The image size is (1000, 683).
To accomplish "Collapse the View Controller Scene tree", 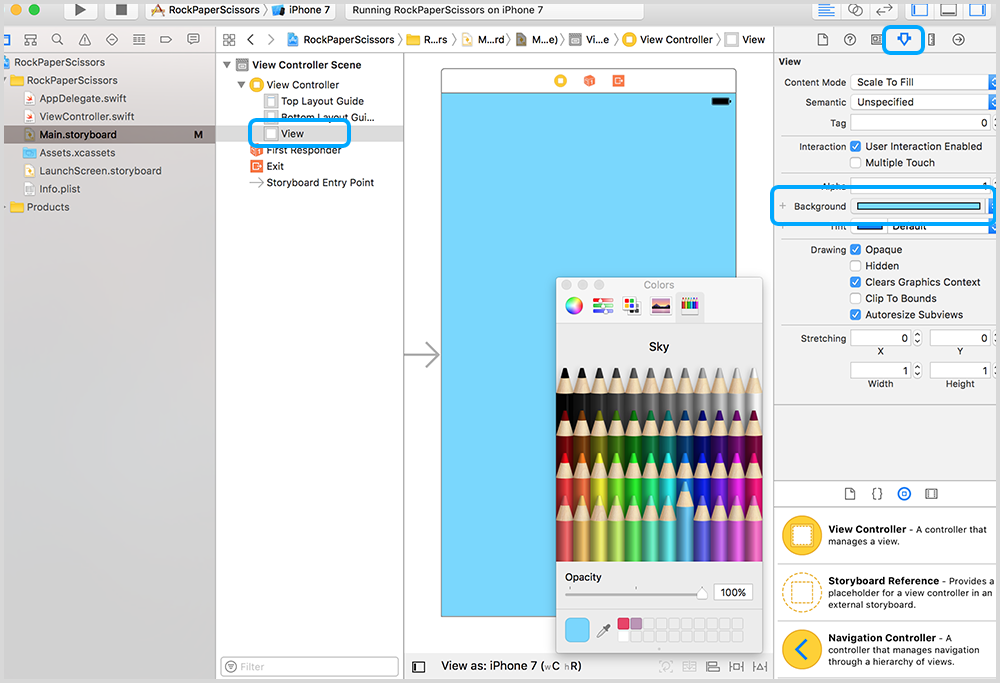I will [x=229, y=65].
